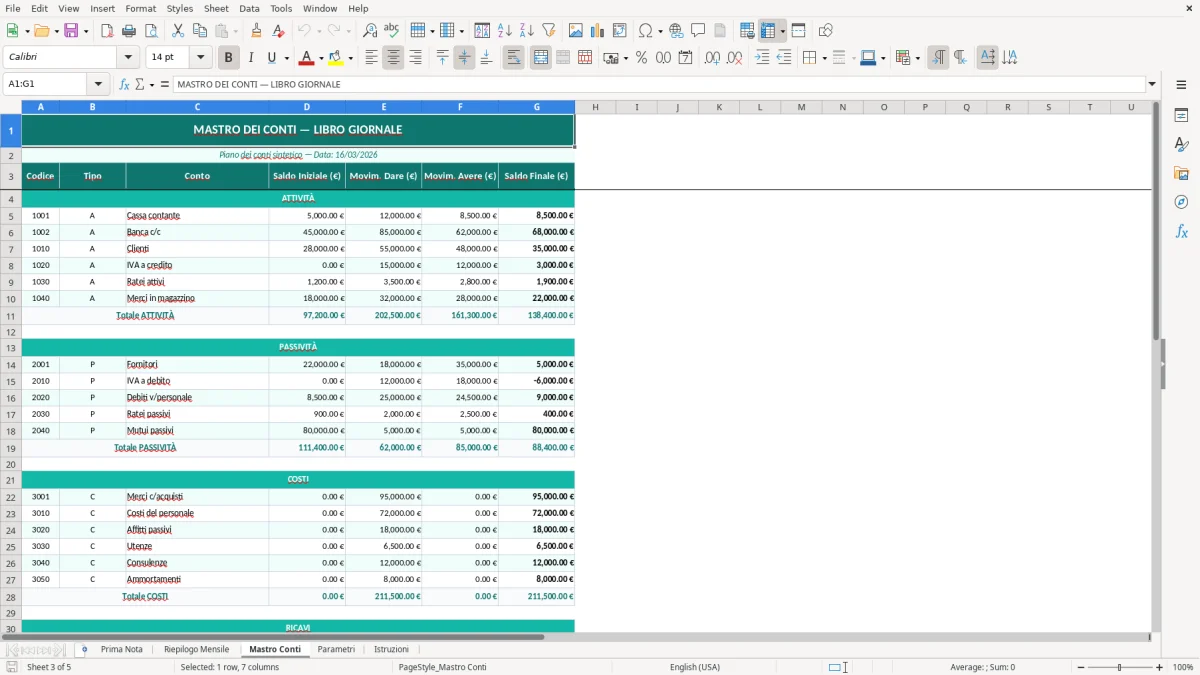Expand the formula bar

click(x=1152, y=84)
